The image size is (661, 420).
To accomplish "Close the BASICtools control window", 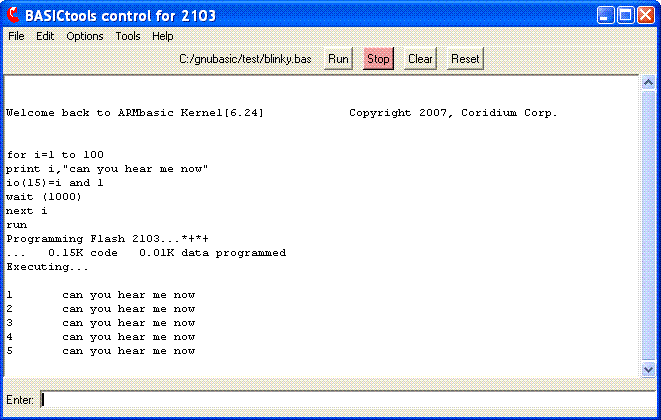I will [x=647, y=15].
